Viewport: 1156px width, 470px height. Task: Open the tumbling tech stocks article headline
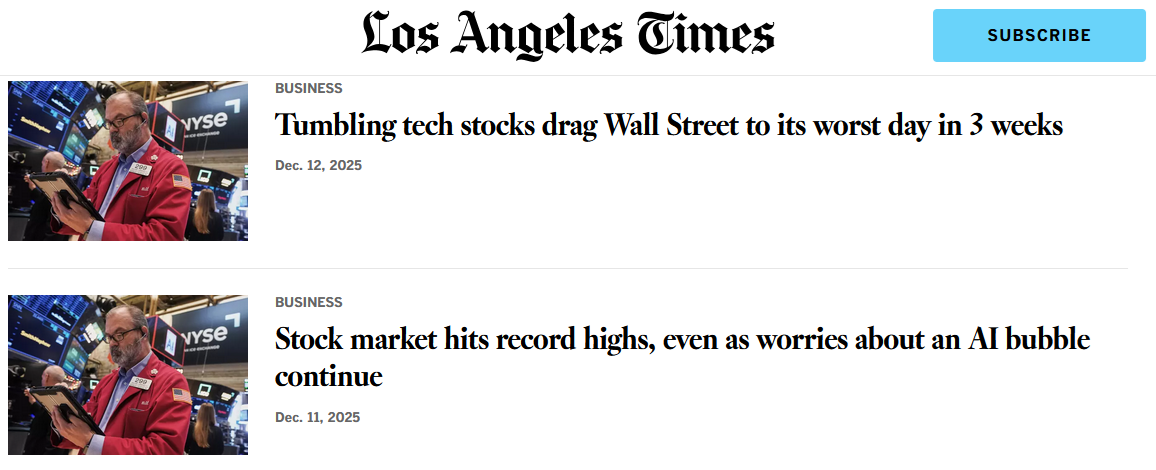point(668,125)
